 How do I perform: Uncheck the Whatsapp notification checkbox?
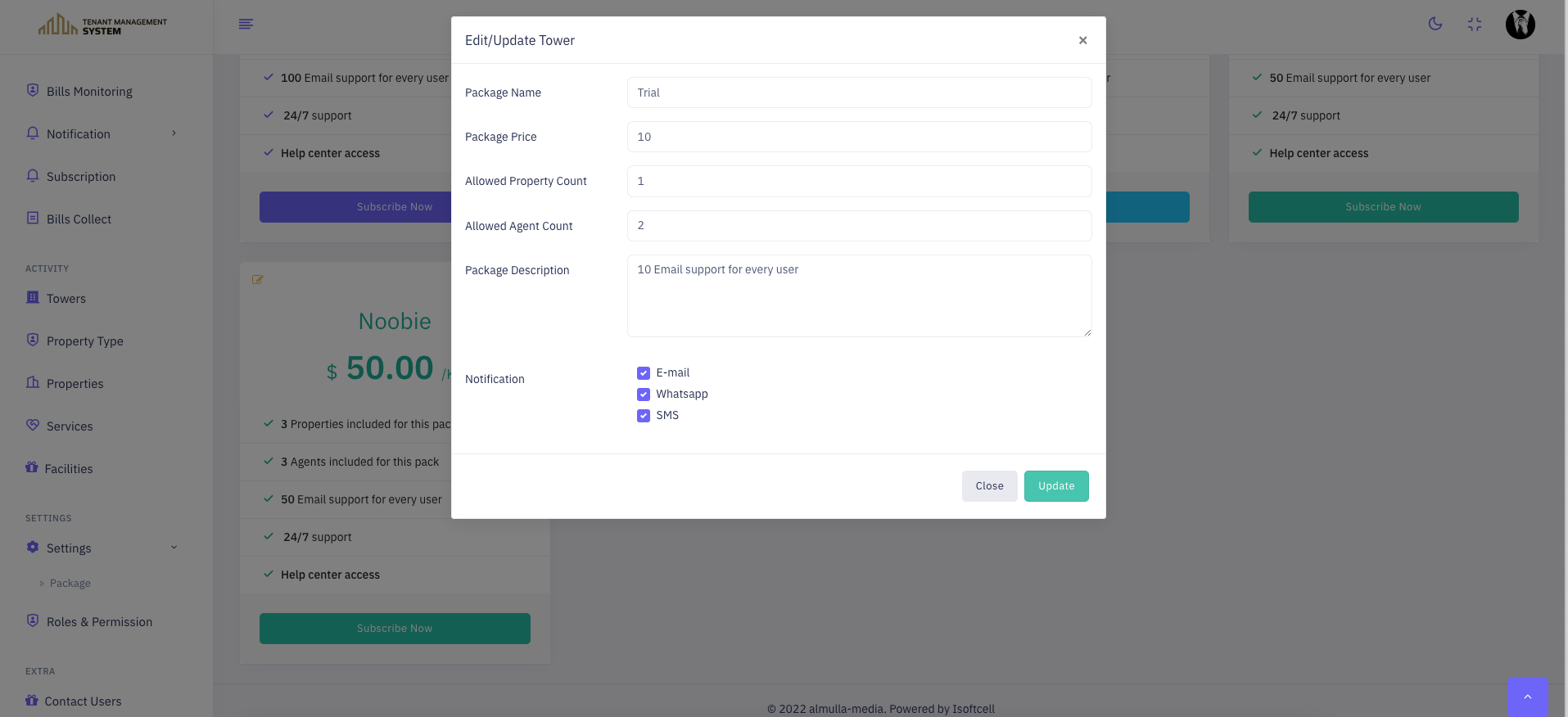(x=644, y=395)
